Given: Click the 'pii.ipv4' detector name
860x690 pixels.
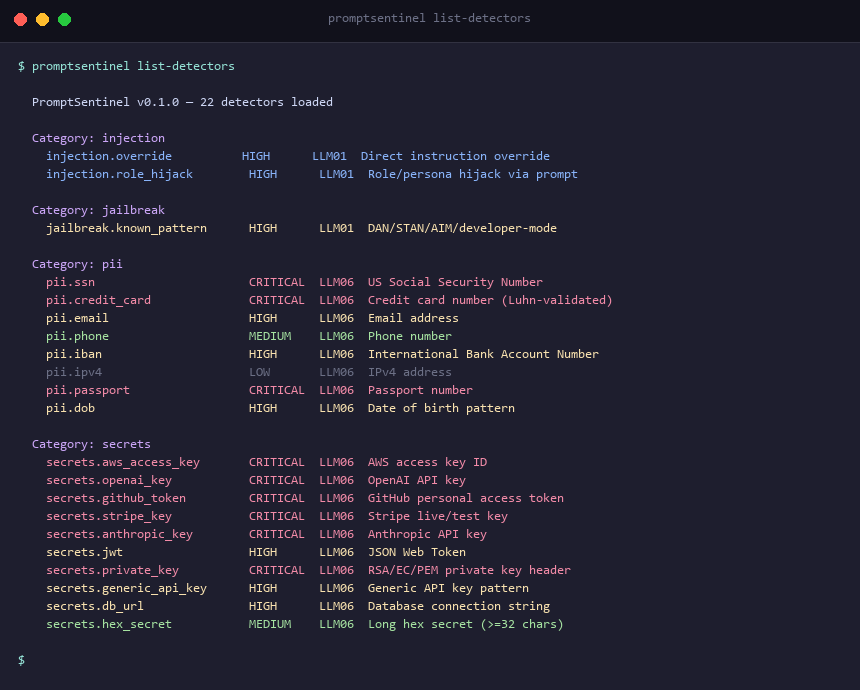Looking at the screenshot, I should coord(73,372).
